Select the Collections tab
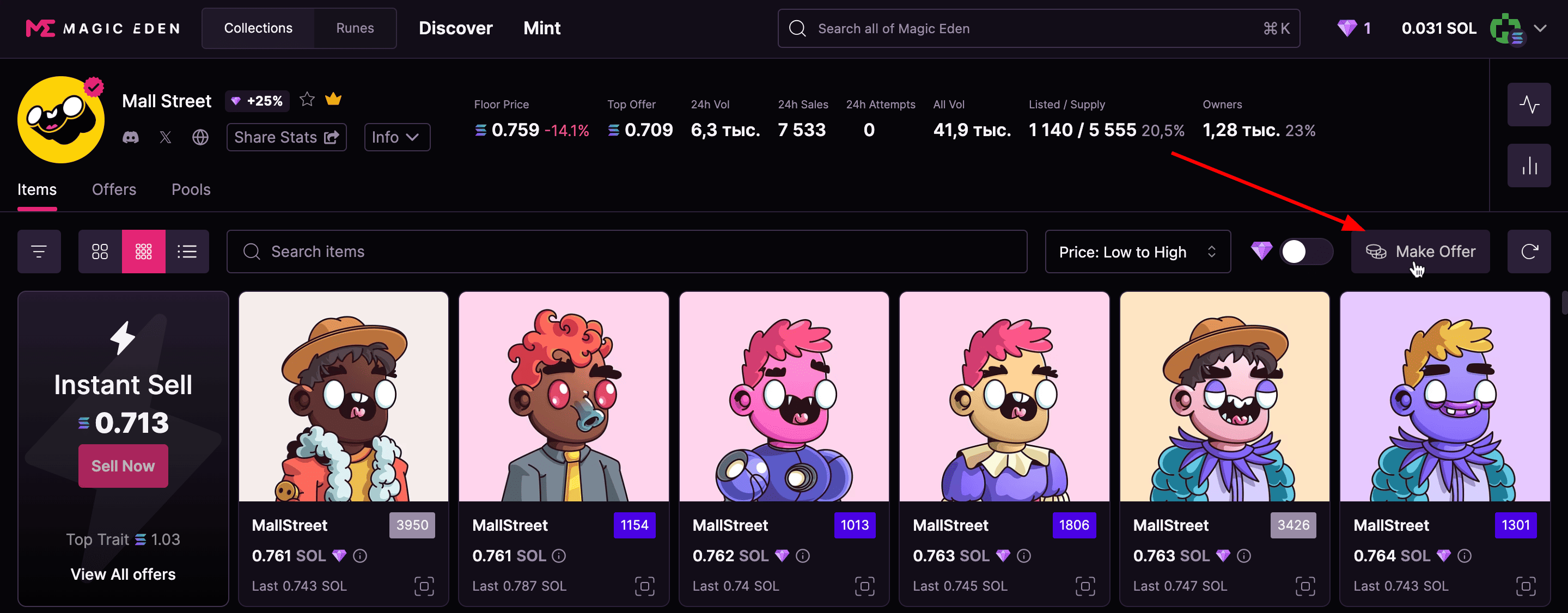This screenshot has height=613, width=1568. [x=258, y=28]
